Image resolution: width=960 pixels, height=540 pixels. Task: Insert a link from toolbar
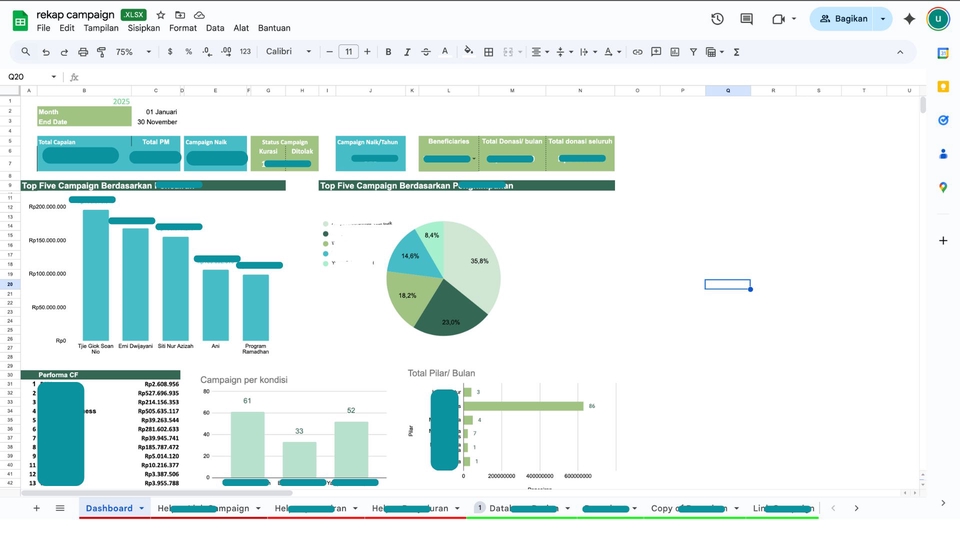pos(638,52)
